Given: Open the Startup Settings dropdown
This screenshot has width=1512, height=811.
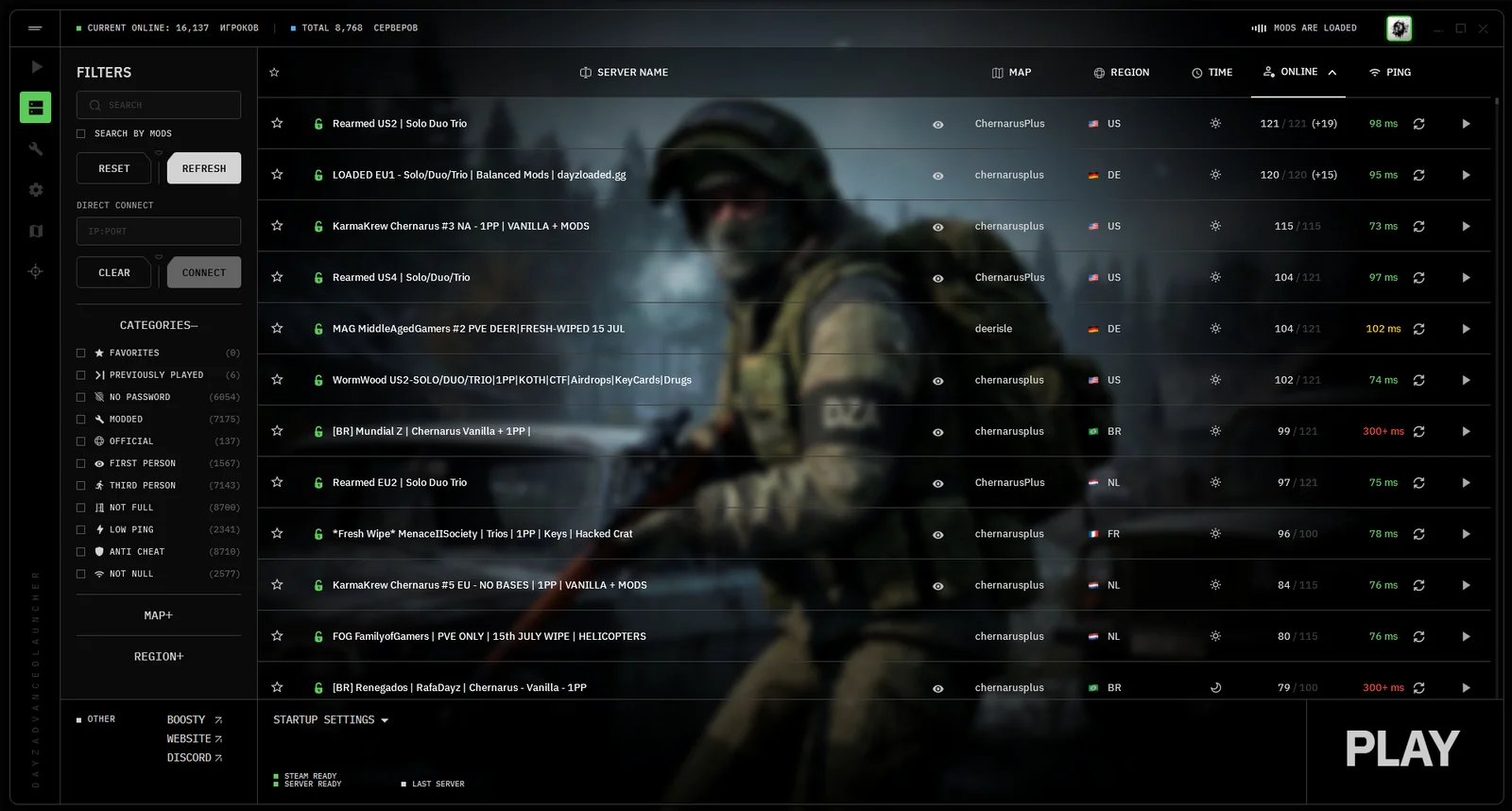Looking at the screenshot, I should (x=331, y=720).
